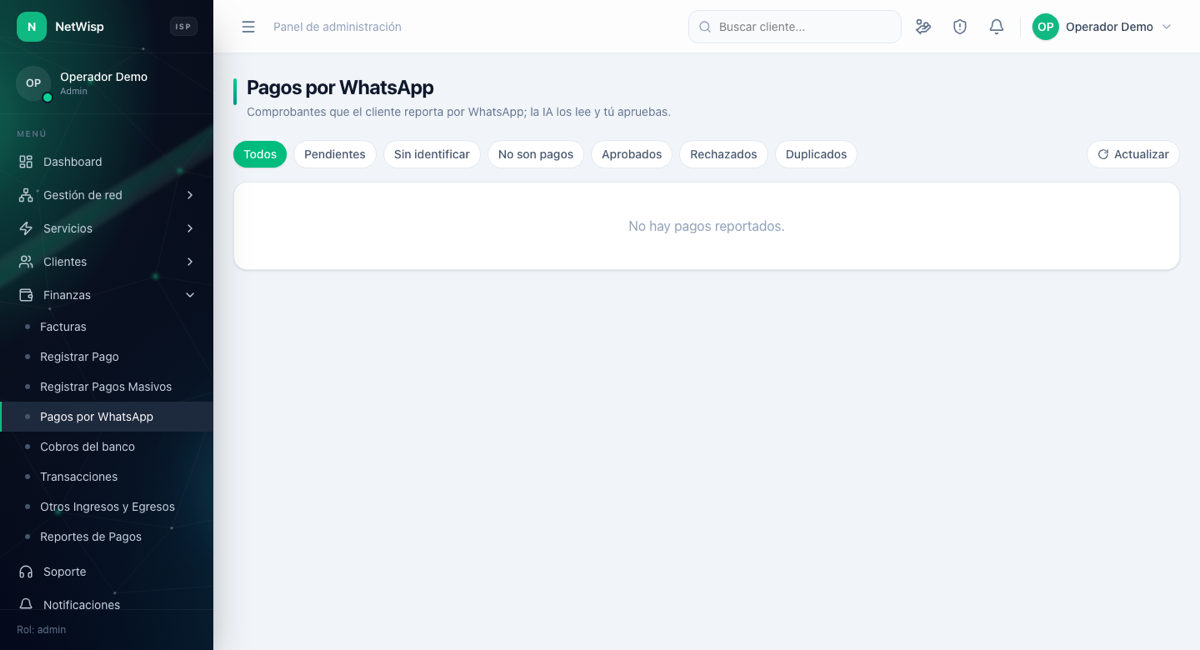The width and height of the screenshot is (1200, 650).
Task: Click the refresh icon in Actualizar button
Action: (1103, 154)
